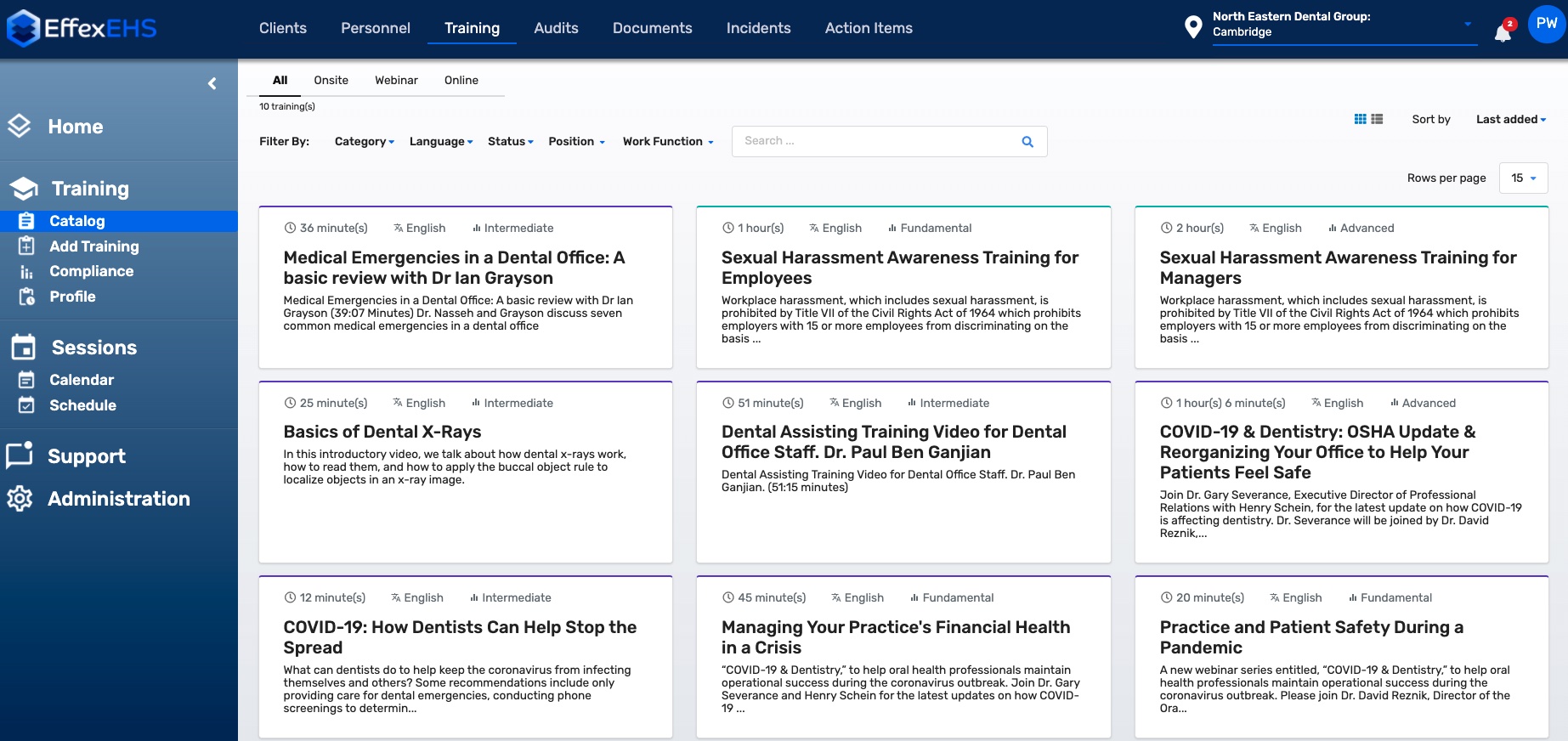Screen dimensions: 1568x741
Task: Open the notifications bell
Action: [1503, 32]
